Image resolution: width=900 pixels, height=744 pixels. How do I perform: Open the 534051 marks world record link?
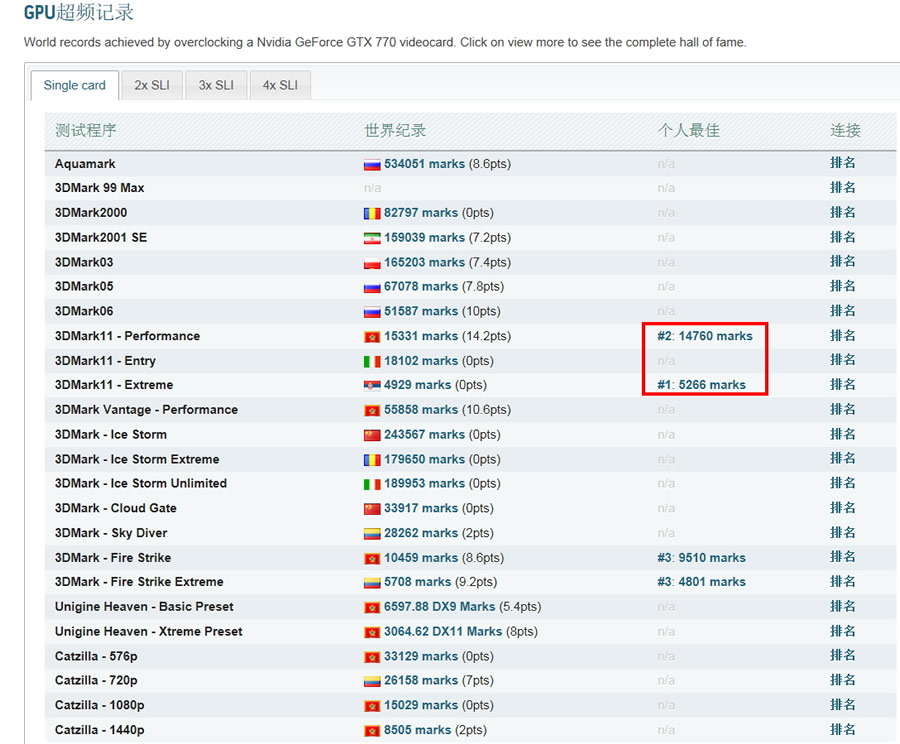tap(424, 164)
